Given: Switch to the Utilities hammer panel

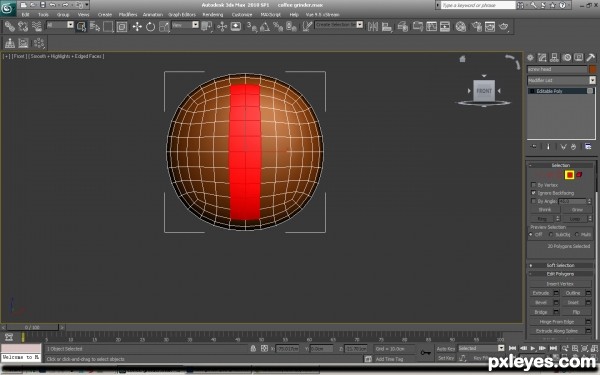Looking at the screenshot, I should click(590, 58).
